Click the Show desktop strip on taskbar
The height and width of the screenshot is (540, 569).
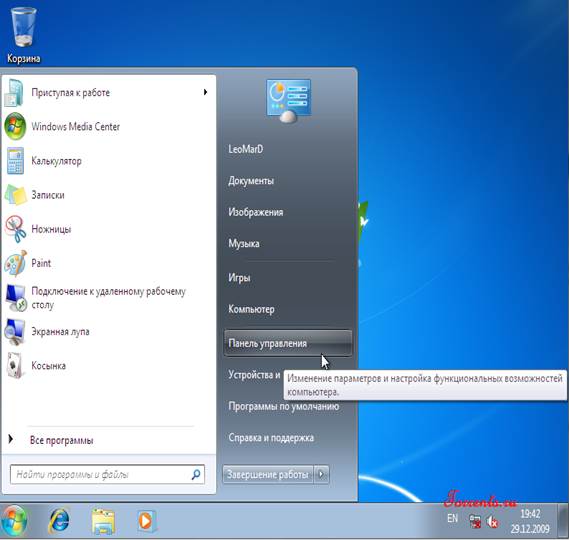pyautogui.click(x=564, y=521)
